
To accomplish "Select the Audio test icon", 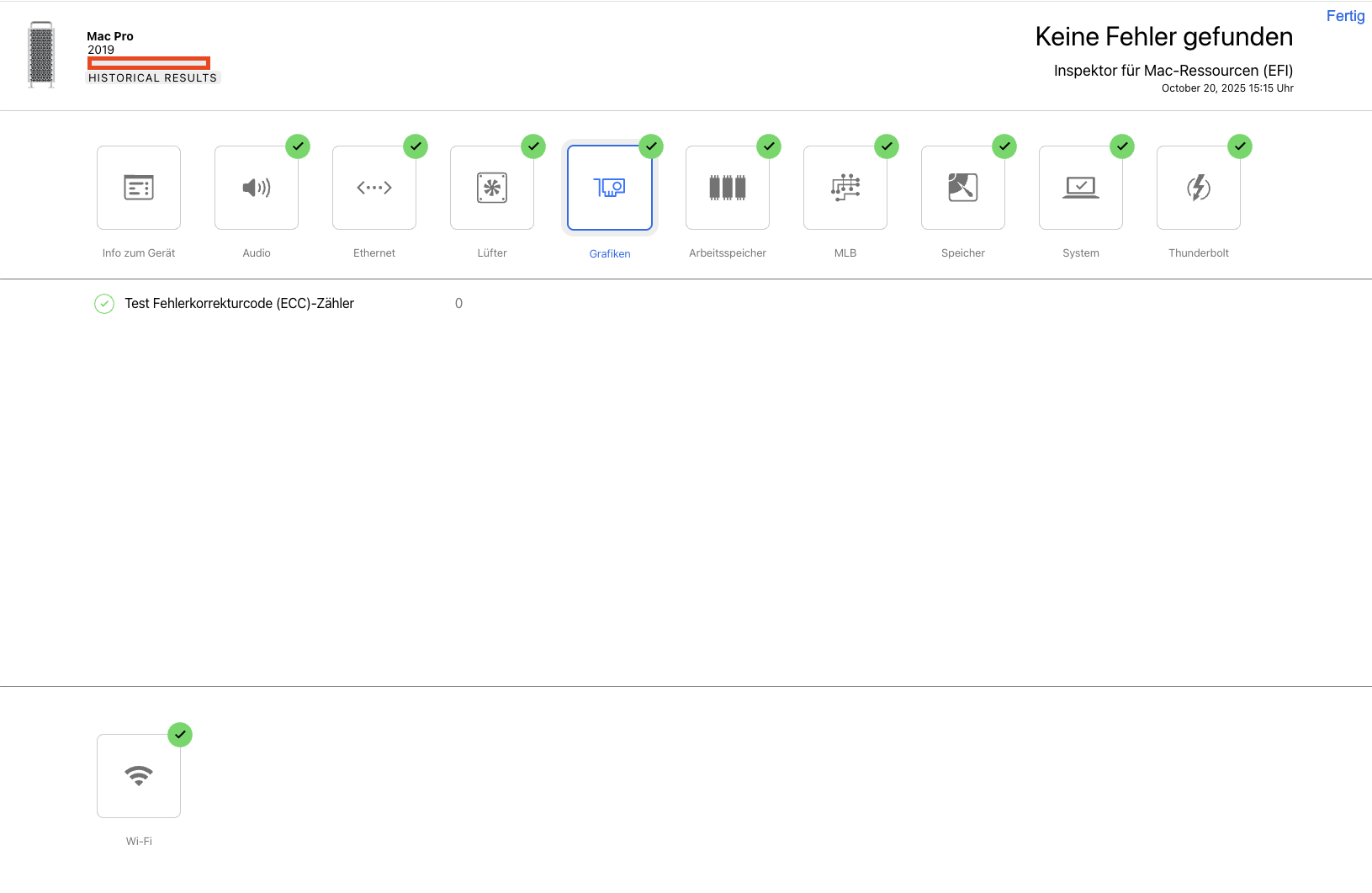I will pyautogui.click(x=257, y=188).
